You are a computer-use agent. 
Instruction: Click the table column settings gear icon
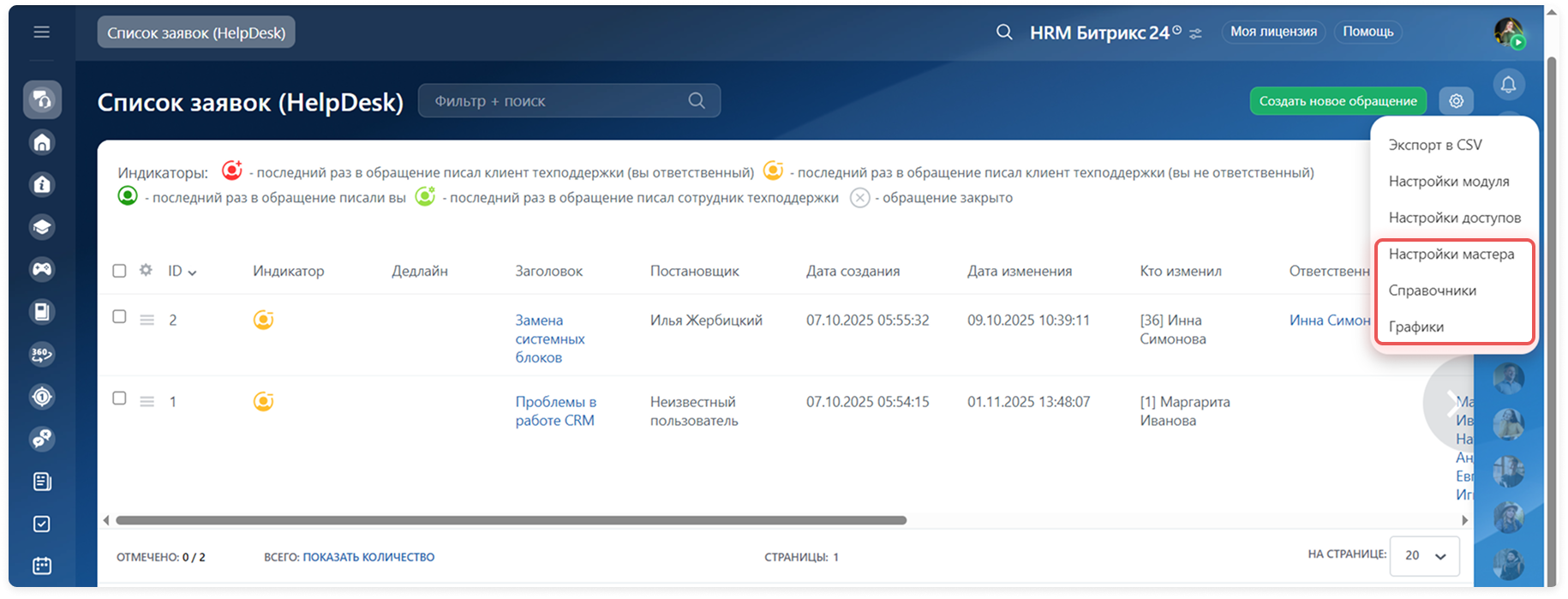[146, 270]
